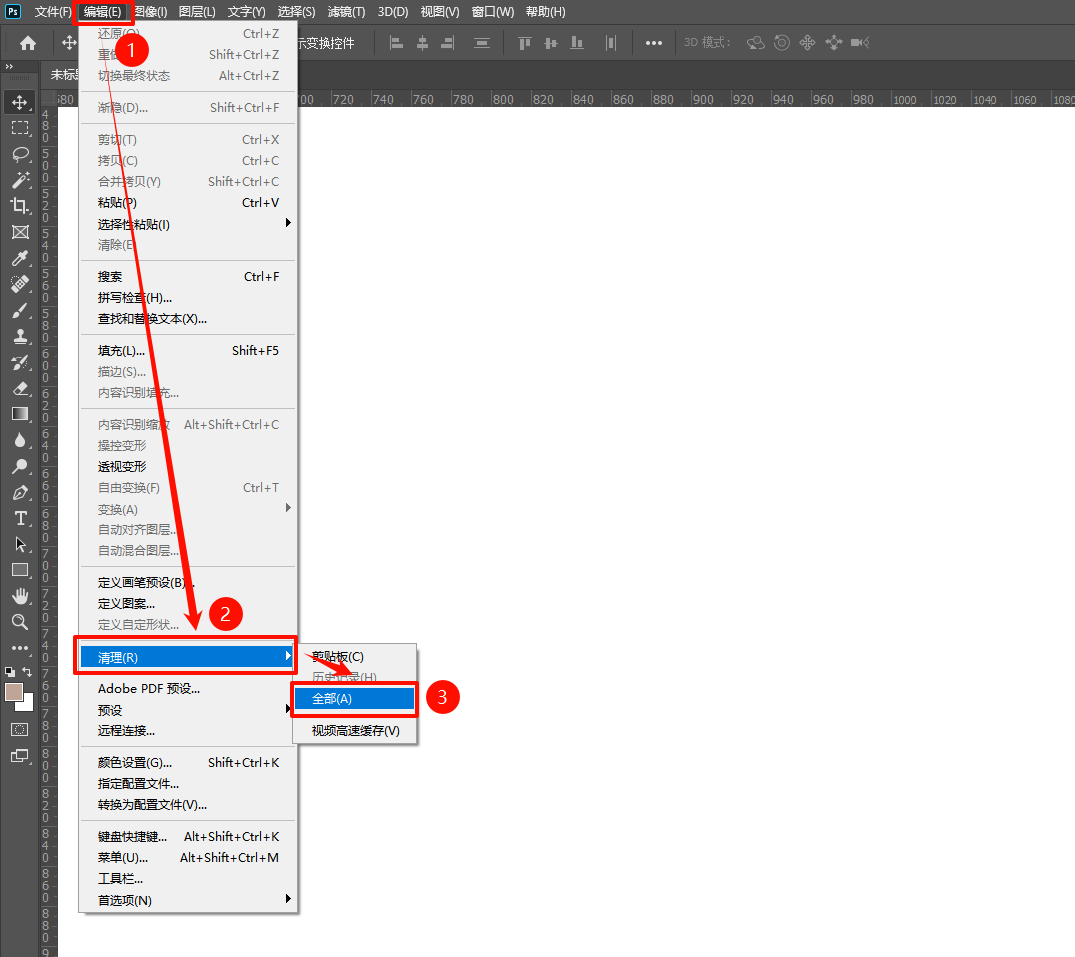Image resolution: width=1075 pixels, height=957 pixels.
Task: Select the Lasso tool
Action: pyautogui.click(x=20, y=154)
